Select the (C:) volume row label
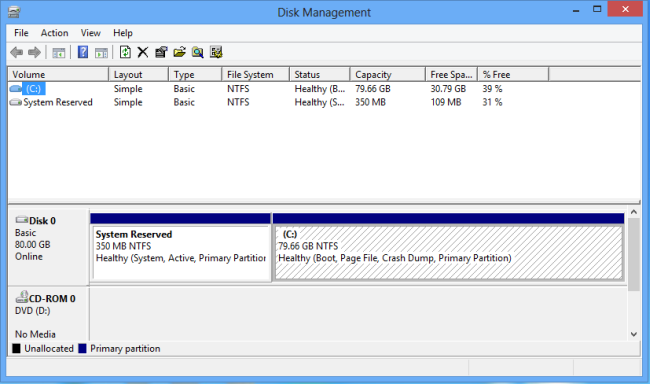The image size is (650, 384). [34, 89]
